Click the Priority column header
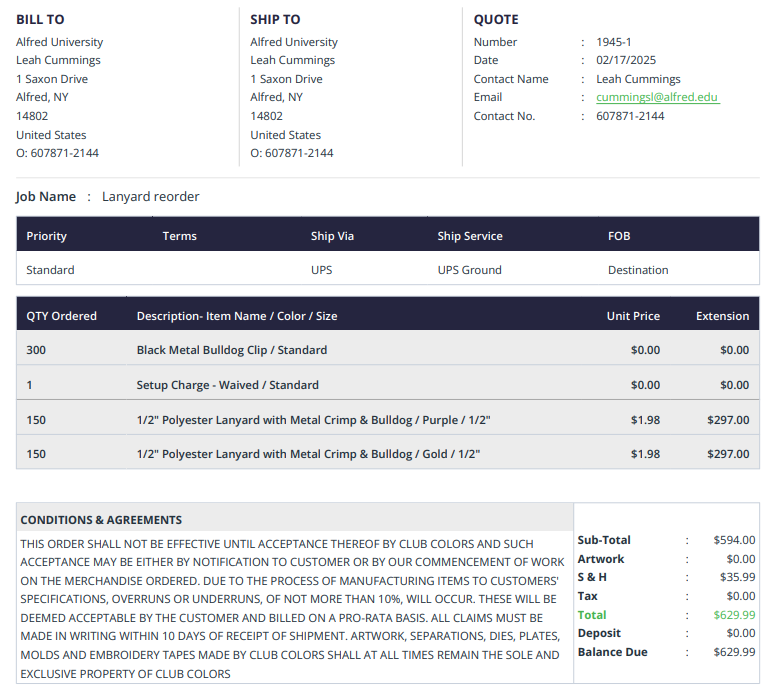The width and height of the screenshot is (773, 697). pos(46,236)
